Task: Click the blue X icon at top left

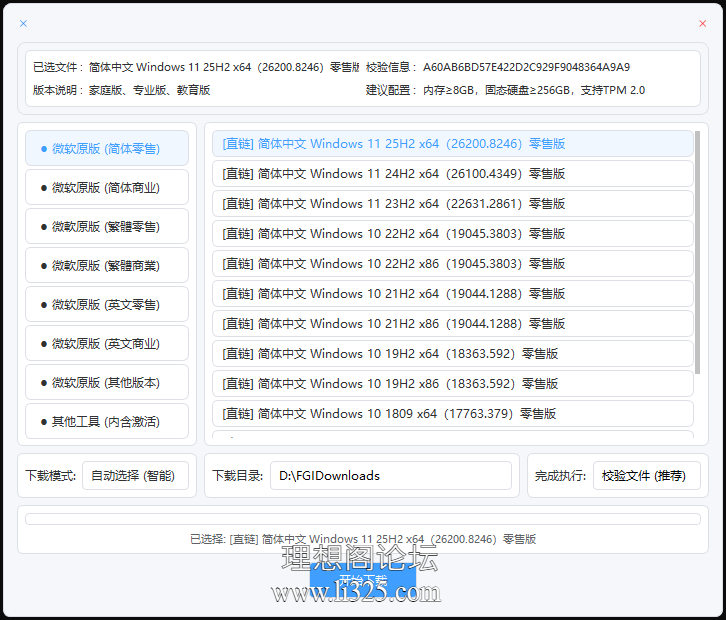Action: [x=23, y=23]
